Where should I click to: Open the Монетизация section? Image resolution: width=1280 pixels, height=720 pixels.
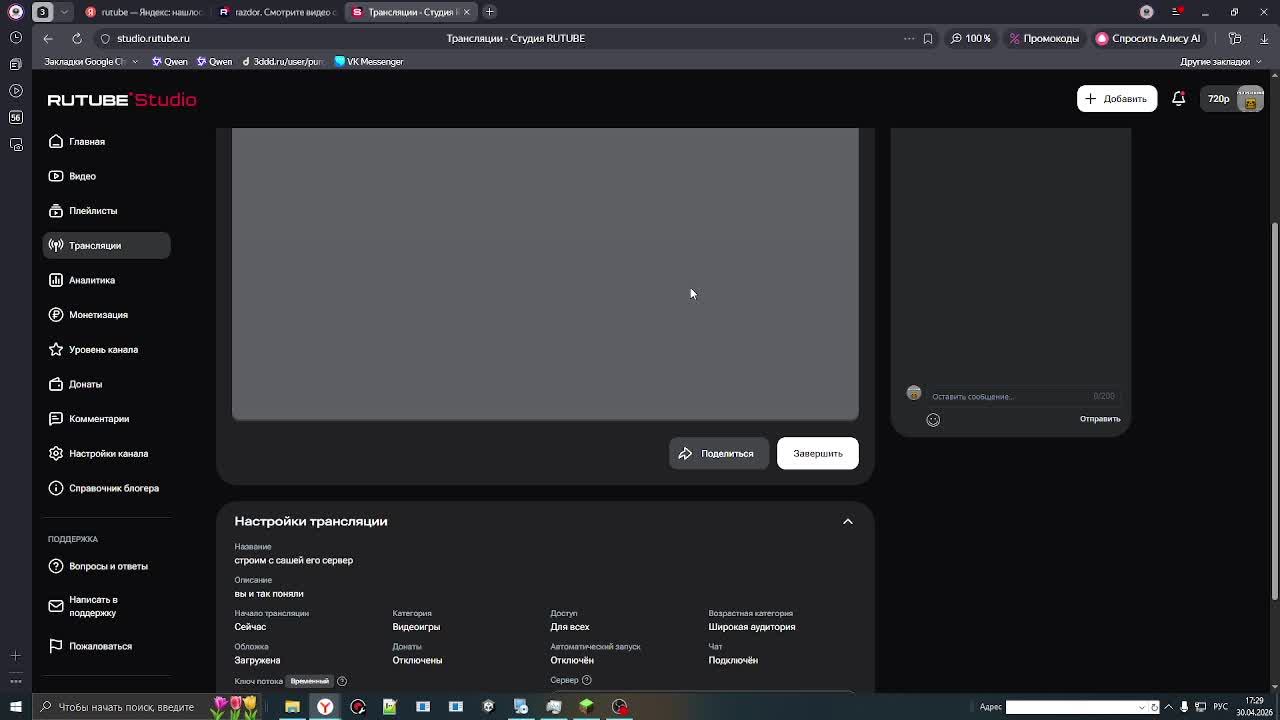click(x=106, y=315)
